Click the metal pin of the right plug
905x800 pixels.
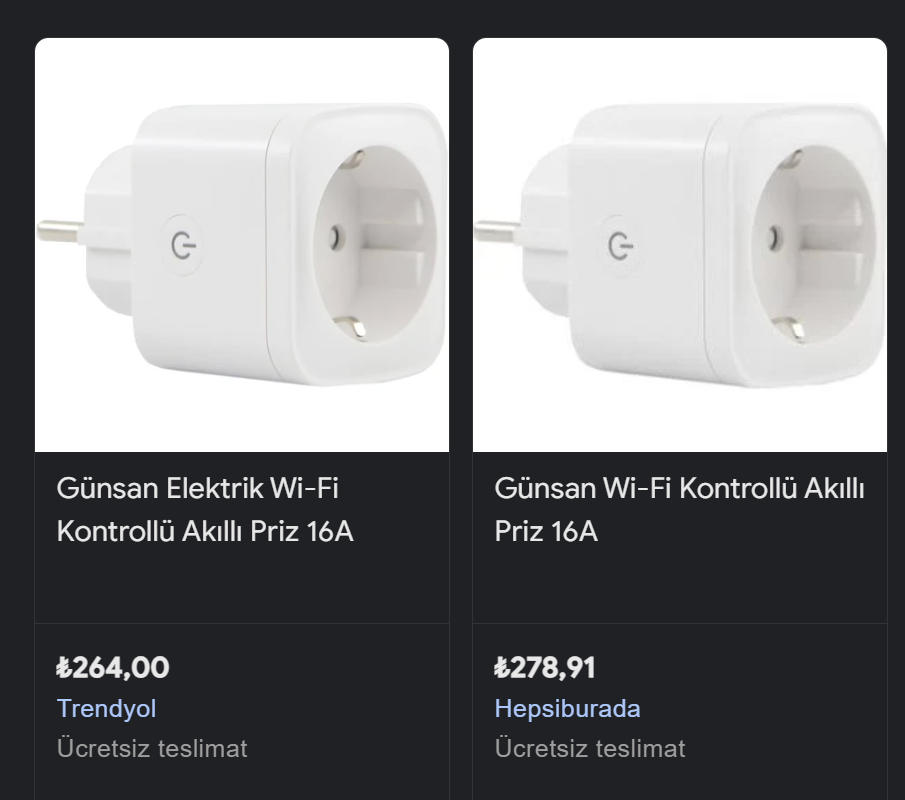coord(497,232)
